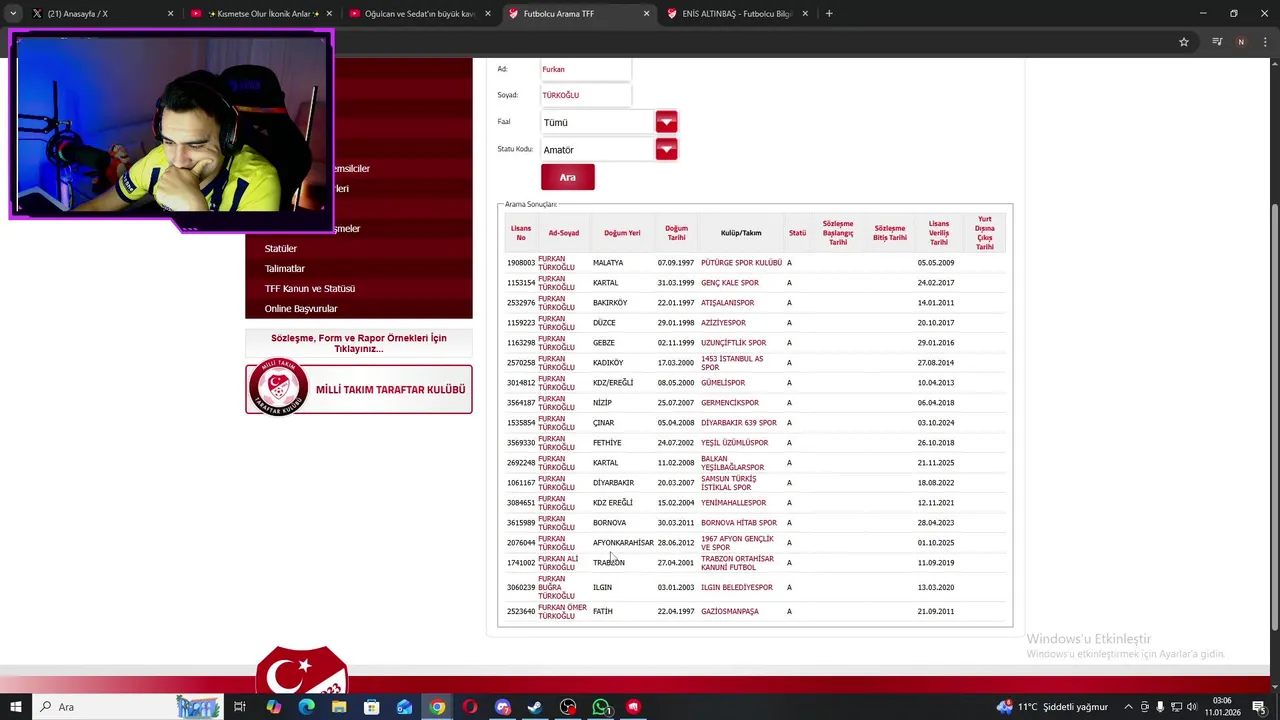
Task: Open a new Chrome tab
Action: click(x=829, y=14)
